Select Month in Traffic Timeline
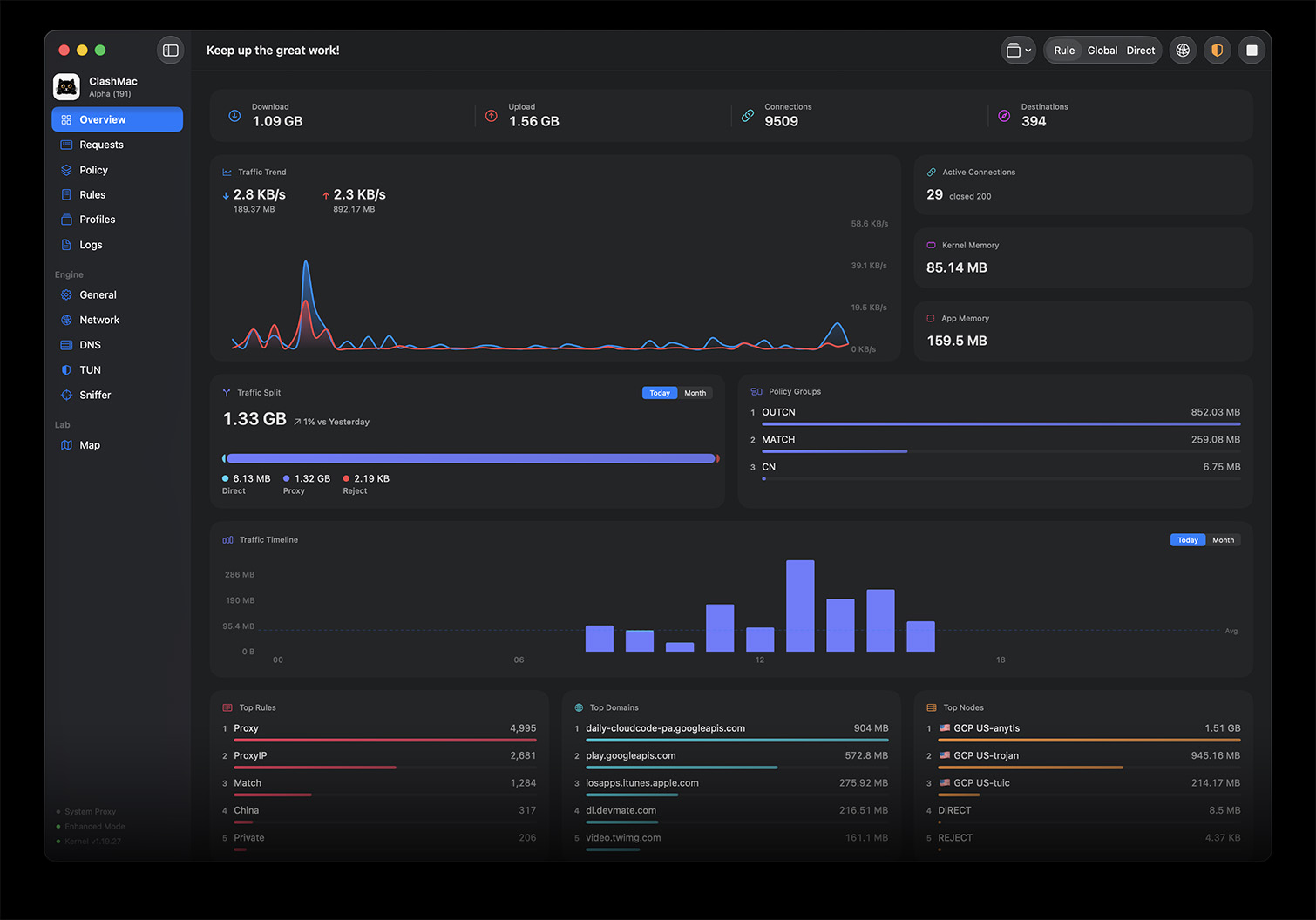Screen dimensions: 1316x920 point(1224,540)
